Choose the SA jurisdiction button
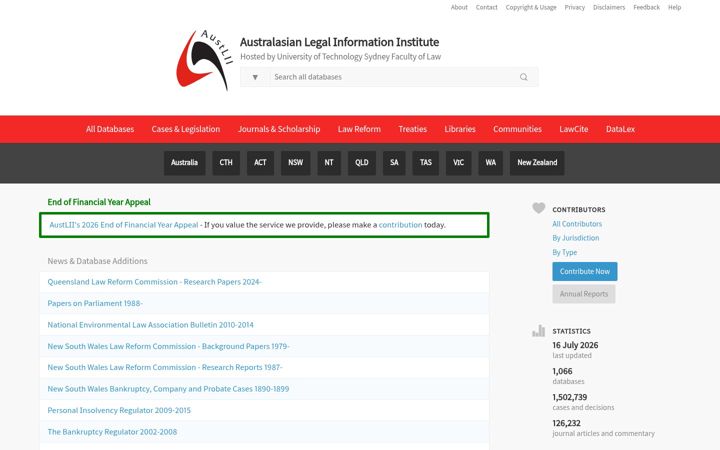The height and width of the screenshot is (450, 720). [x=394, y=163]
